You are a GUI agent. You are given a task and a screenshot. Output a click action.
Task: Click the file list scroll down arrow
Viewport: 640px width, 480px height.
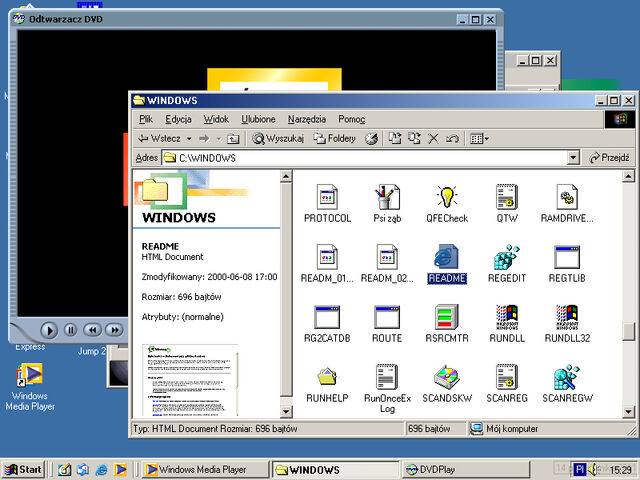click(629, 412)
